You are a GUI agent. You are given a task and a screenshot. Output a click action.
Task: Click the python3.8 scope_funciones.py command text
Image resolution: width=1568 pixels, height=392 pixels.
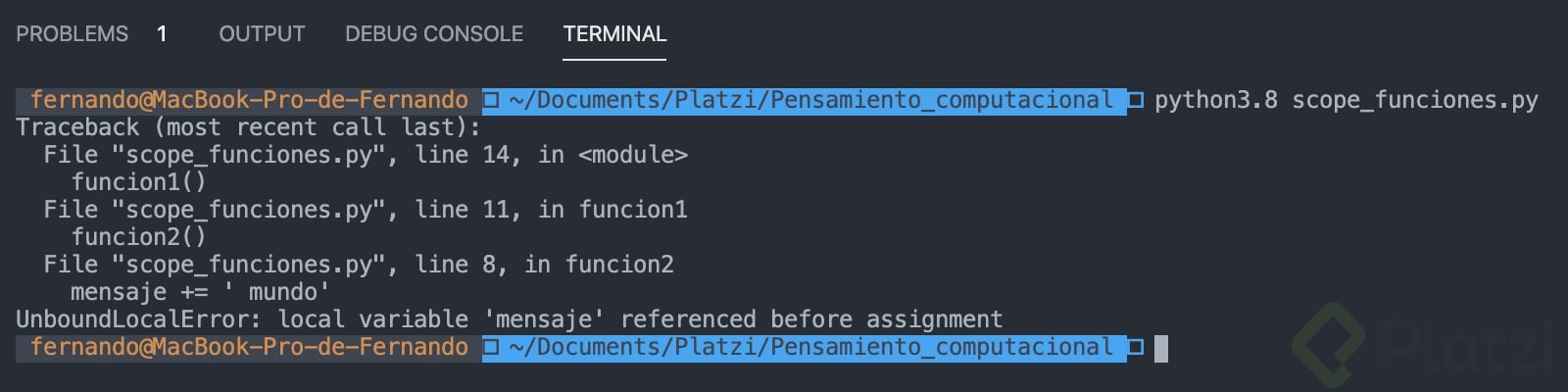point(1346,100)
